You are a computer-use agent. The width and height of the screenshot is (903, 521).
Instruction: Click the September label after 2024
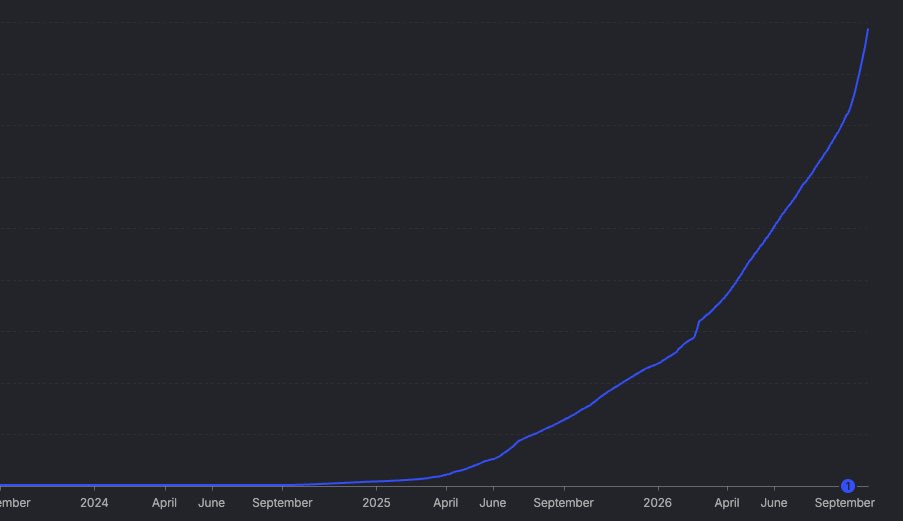click(282, 503)
